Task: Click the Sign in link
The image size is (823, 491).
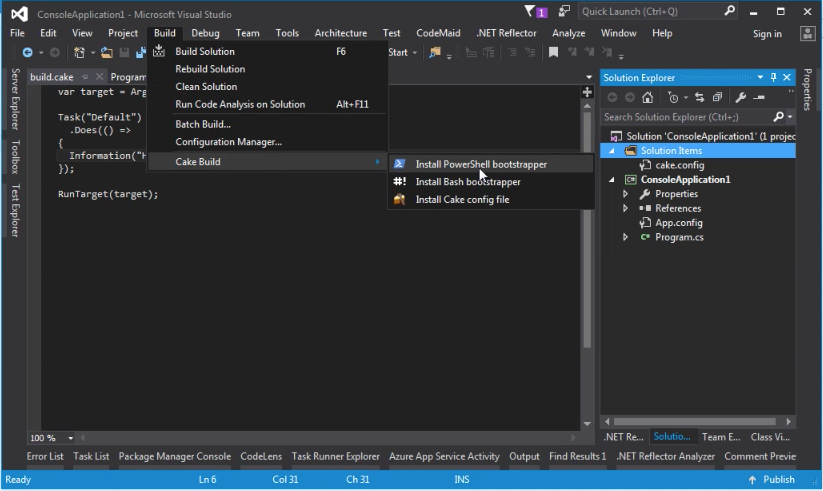Action: 767,34
